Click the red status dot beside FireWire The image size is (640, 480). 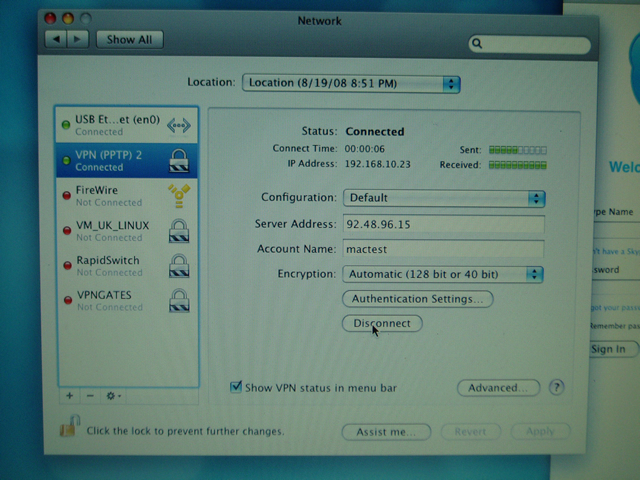[x=67, y=196]
